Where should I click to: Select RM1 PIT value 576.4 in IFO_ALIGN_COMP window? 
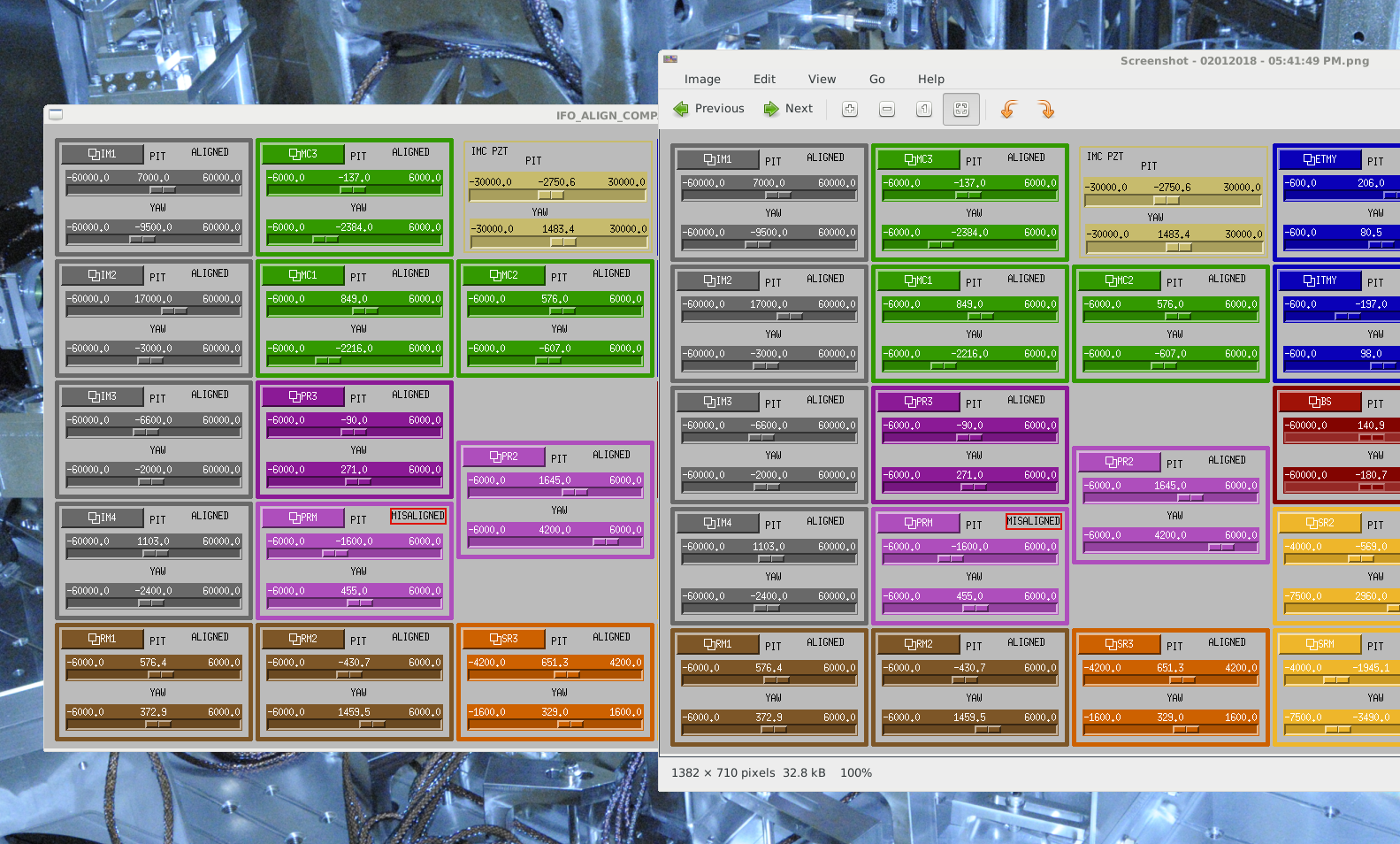(153, 663)
